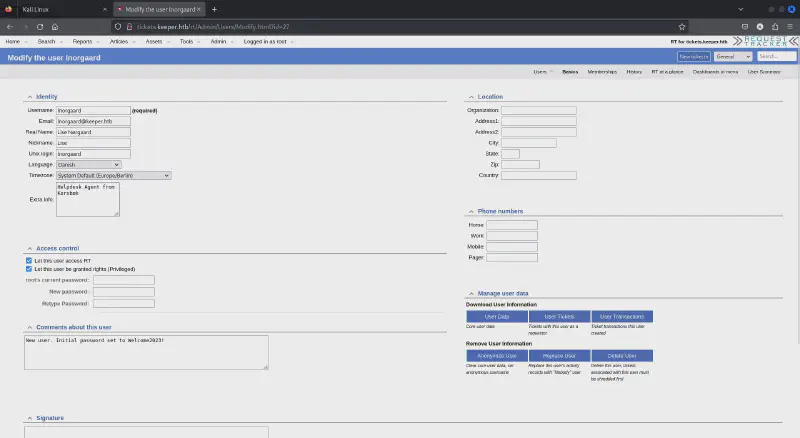Open the Timezone dropdown
This screenshot has height=438, width=800.
coord(113,176)
